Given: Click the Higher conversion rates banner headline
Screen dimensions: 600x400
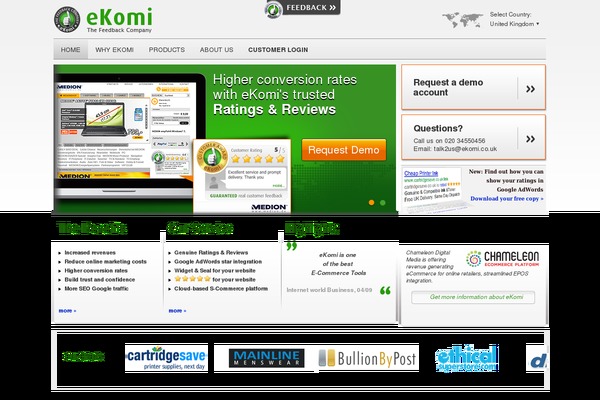Looking at the screenshot, I should (285, 95).
